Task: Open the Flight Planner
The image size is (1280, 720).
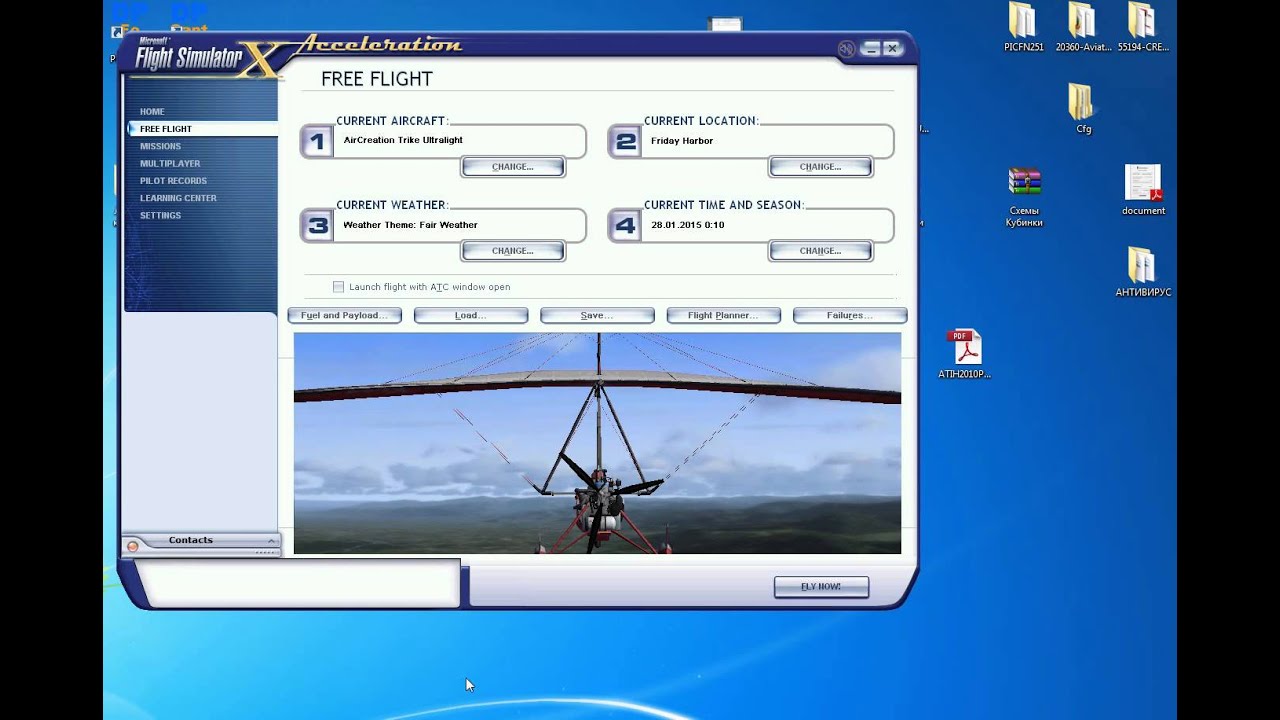Action: tap(723, 315)
